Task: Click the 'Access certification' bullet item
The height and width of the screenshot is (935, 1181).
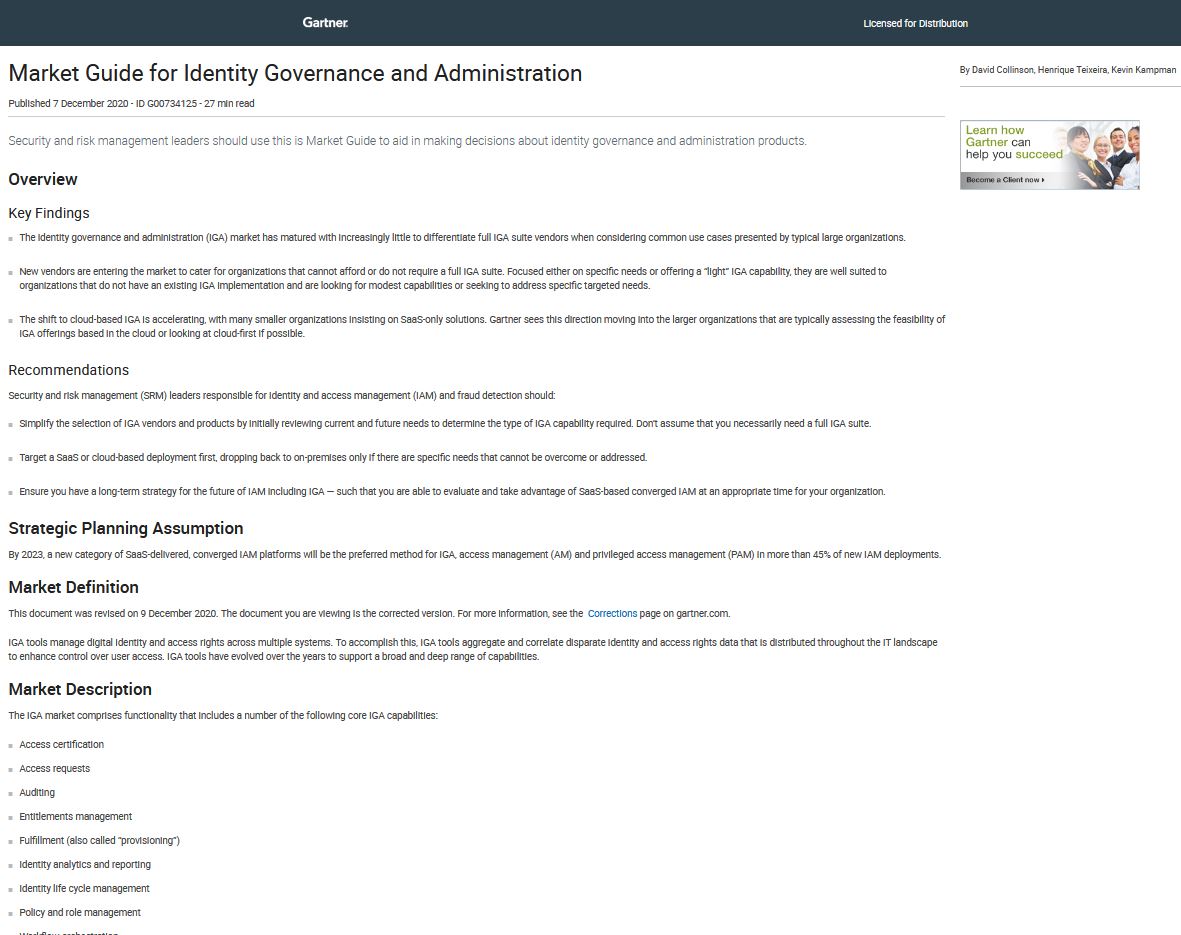Action: (61, 744)
